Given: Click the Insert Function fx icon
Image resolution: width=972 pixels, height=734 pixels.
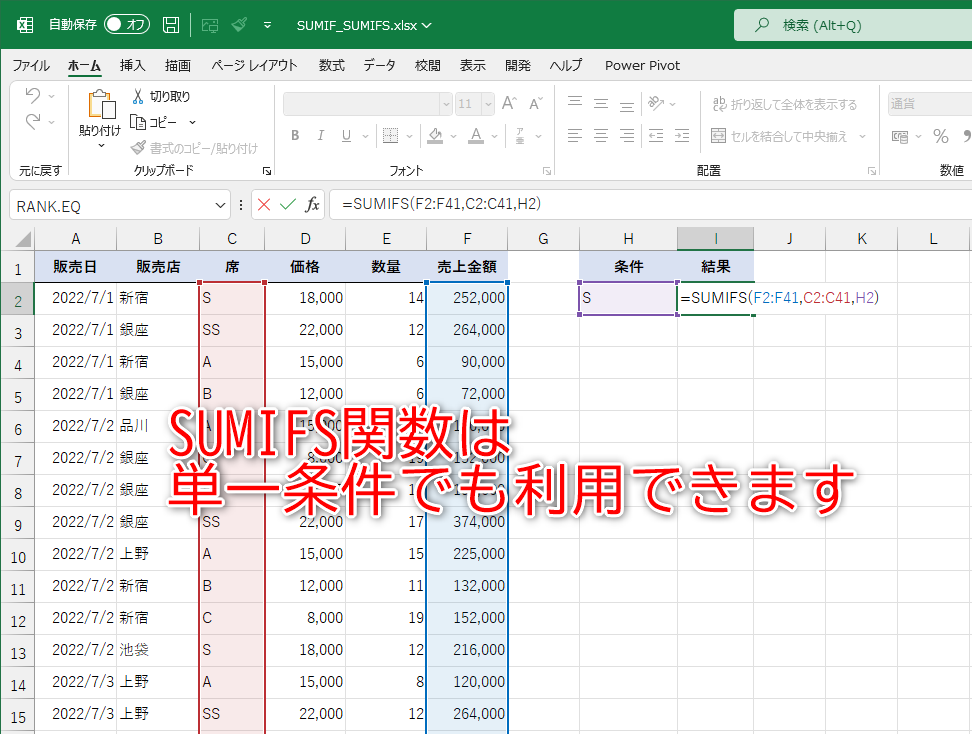Looking at the screenshot, I should tap(311, 204).
